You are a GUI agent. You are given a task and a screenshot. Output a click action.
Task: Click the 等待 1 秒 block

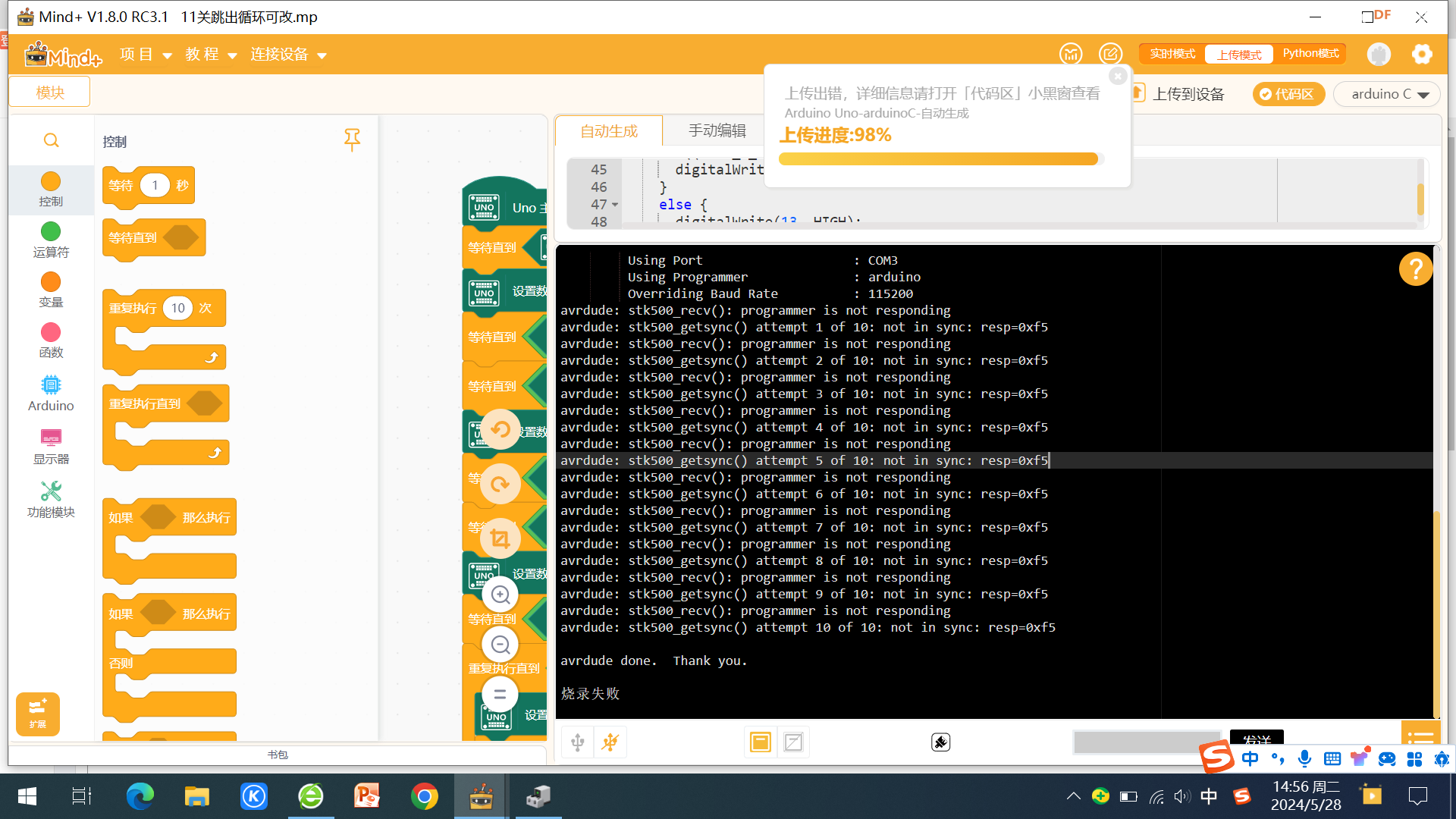coord(121,186)
